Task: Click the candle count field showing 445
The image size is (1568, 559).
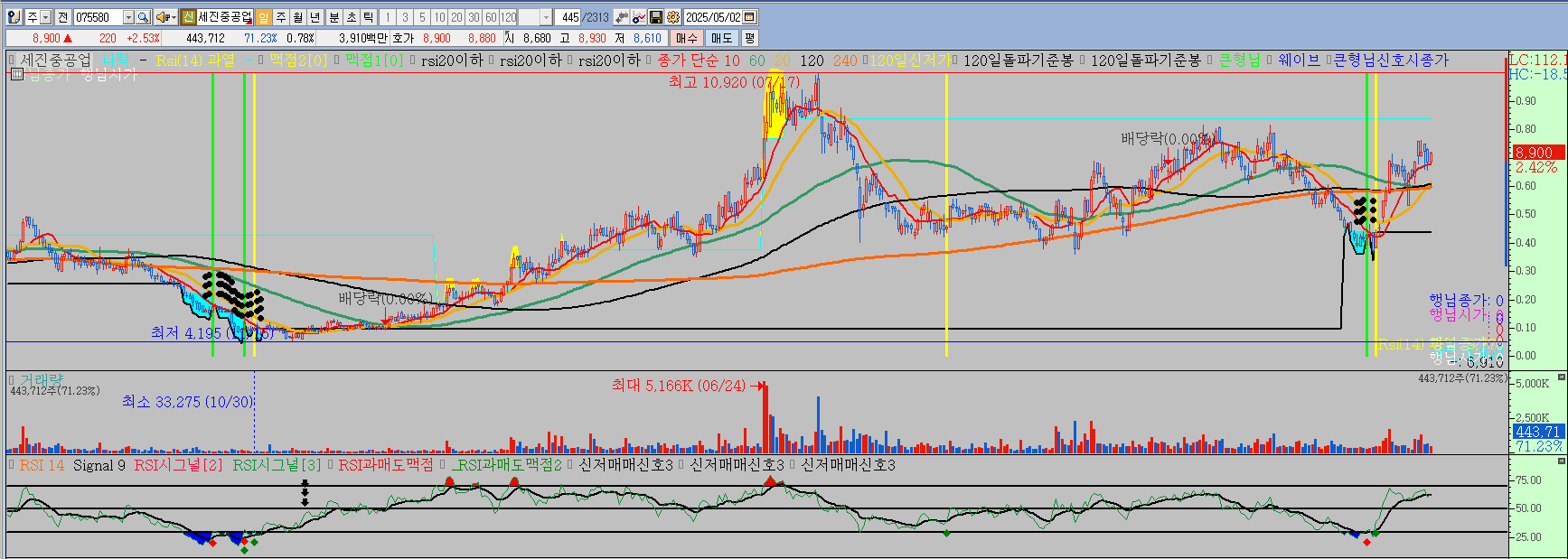Action: (569, 17)
